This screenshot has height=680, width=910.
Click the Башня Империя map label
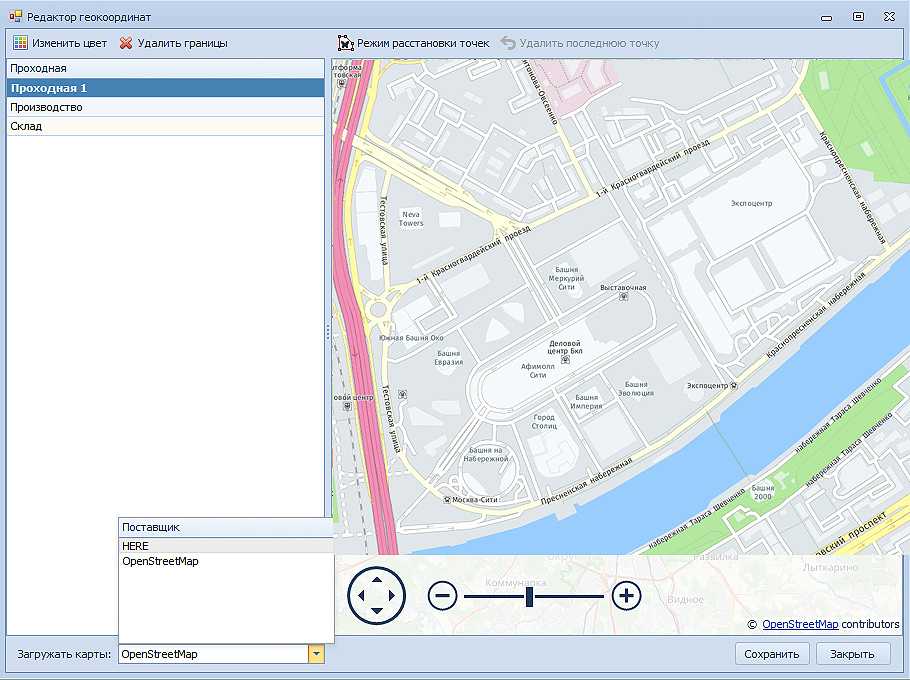pos(586,402)
